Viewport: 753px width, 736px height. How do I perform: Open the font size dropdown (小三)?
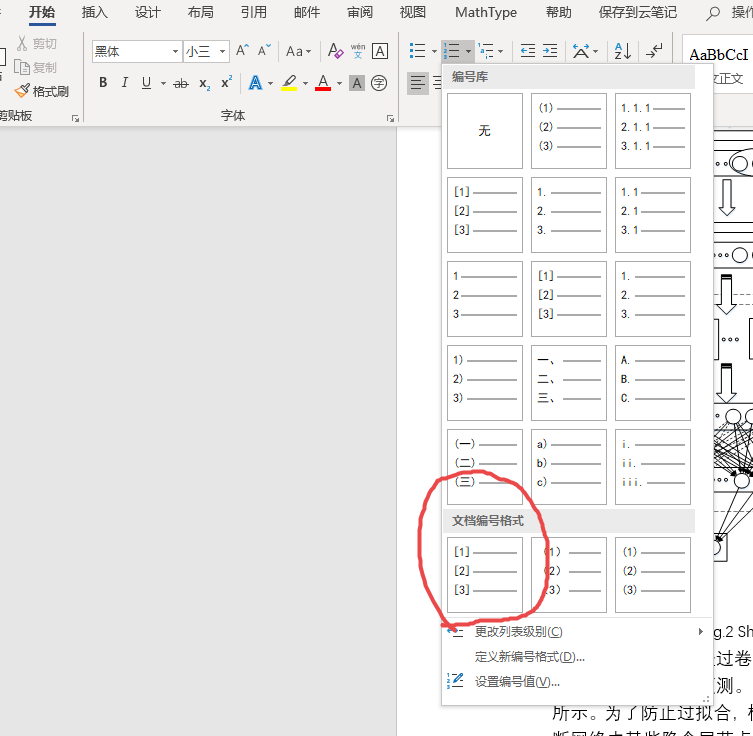[222, 51]
